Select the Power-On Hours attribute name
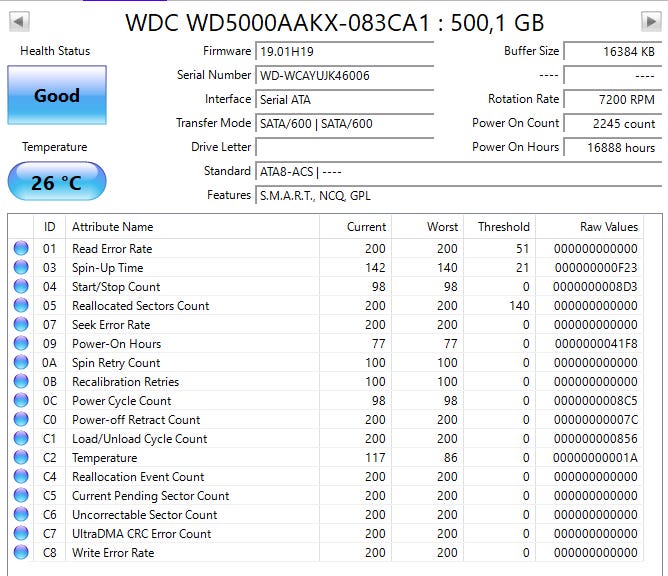 click(116, 343)
